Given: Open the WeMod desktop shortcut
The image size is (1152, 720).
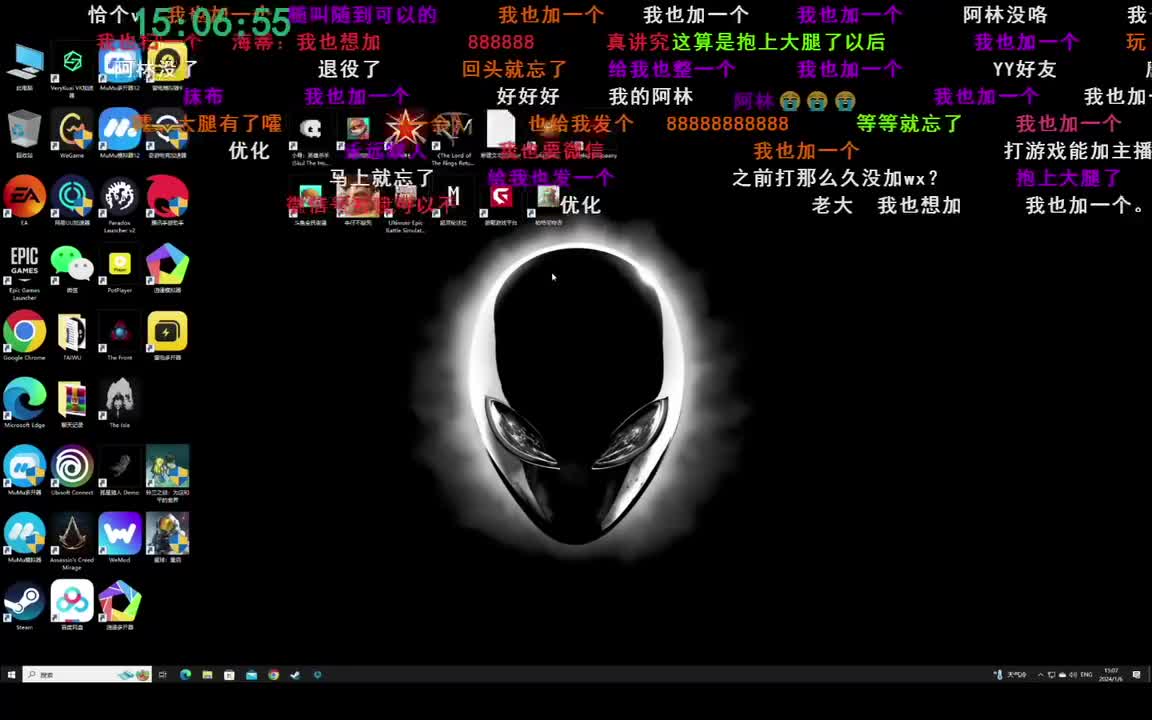Looking at the screenshot, I should [x=120, y=538].
